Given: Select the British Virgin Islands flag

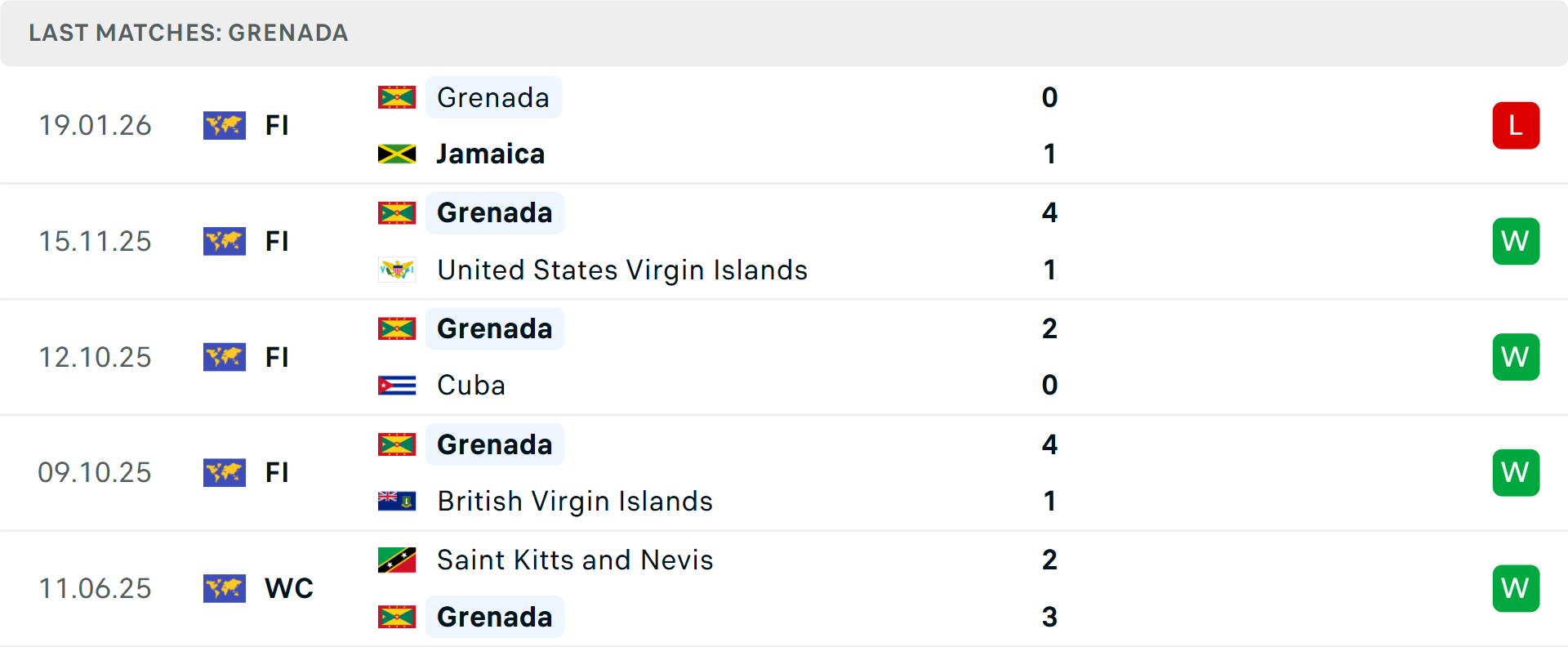Looking at the screenshot, I should click(396, 501).
